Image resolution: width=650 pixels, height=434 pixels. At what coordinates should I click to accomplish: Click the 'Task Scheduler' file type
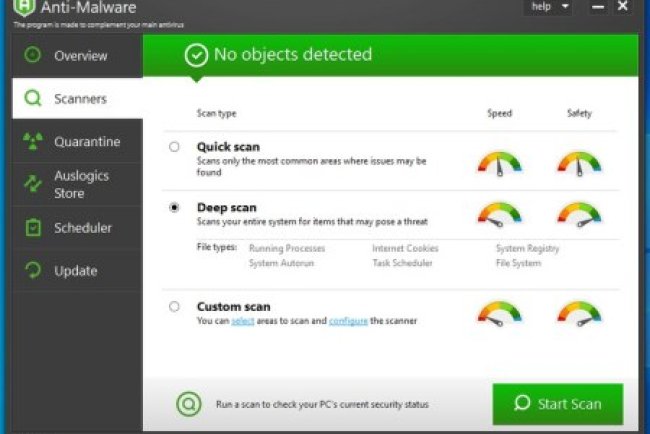coord(403,263)
